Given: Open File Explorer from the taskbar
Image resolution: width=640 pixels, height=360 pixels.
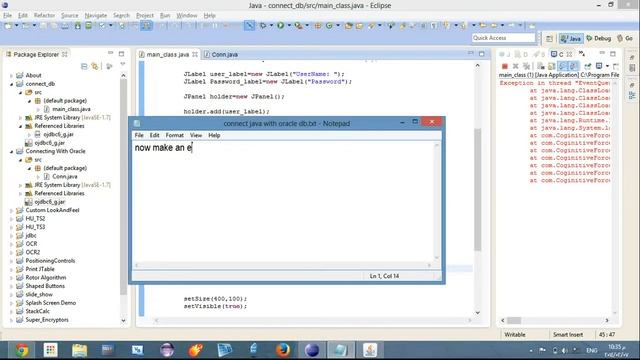Looking at the screenshot, I should point(79,350).
